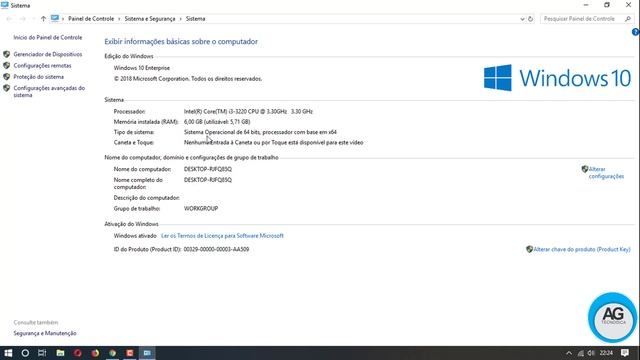Click the search magnifier icon
The image size is (640, 360).
628,19
